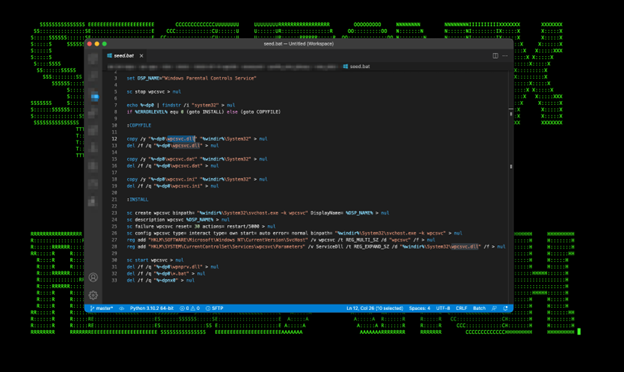624x372 pixels.
Task: Open editor More Actions ellipsis
Action: [x=505, y=56]
